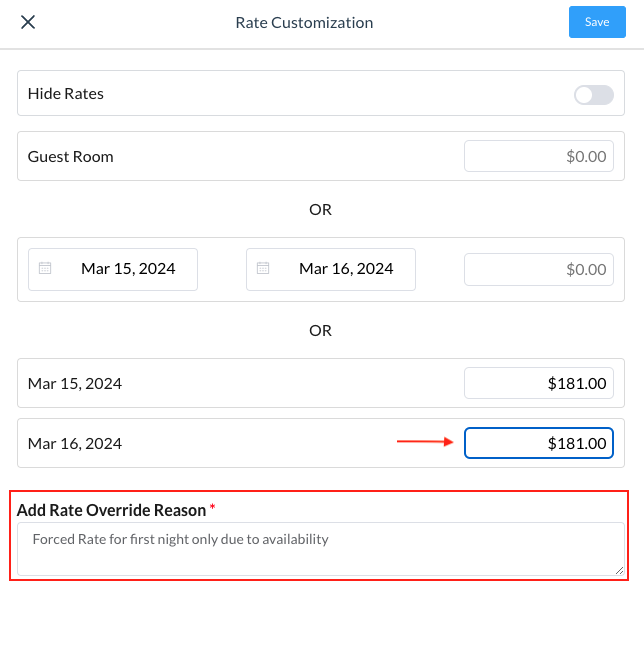Open the Mar 16, 2024 end date picker
644x663 pixels.
[346, 269]
